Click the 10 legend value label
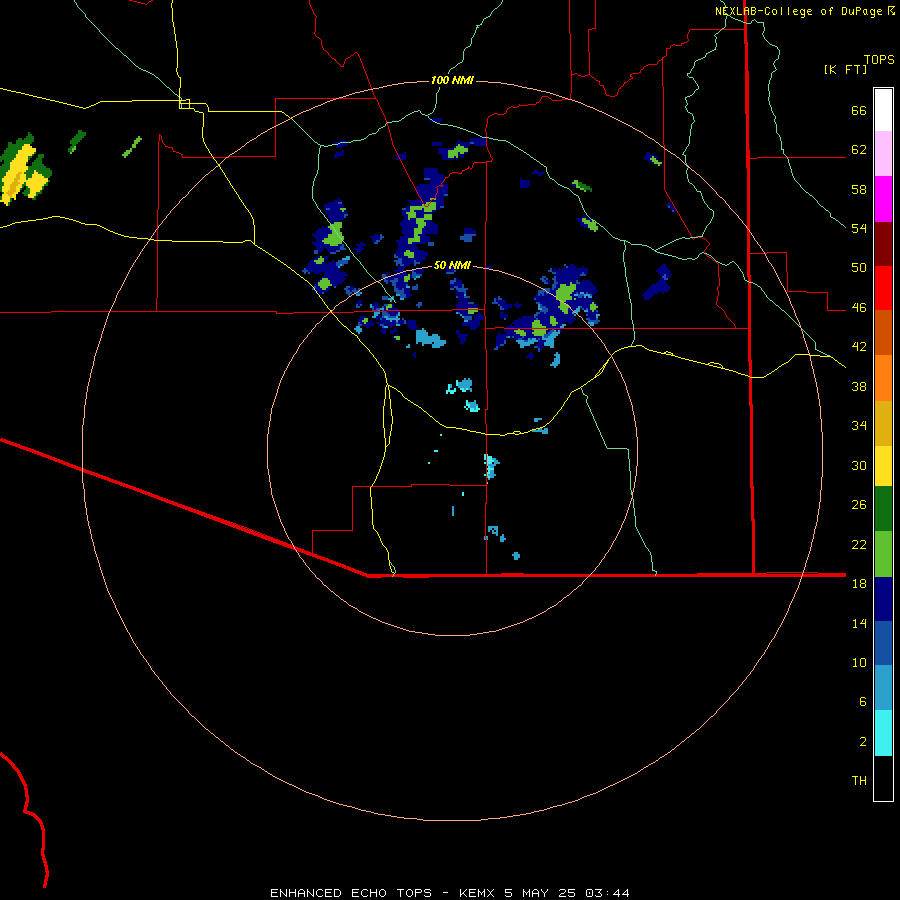The width and height of the screenshot is (900, 900). pyautogui.click(x=859, y=662)
